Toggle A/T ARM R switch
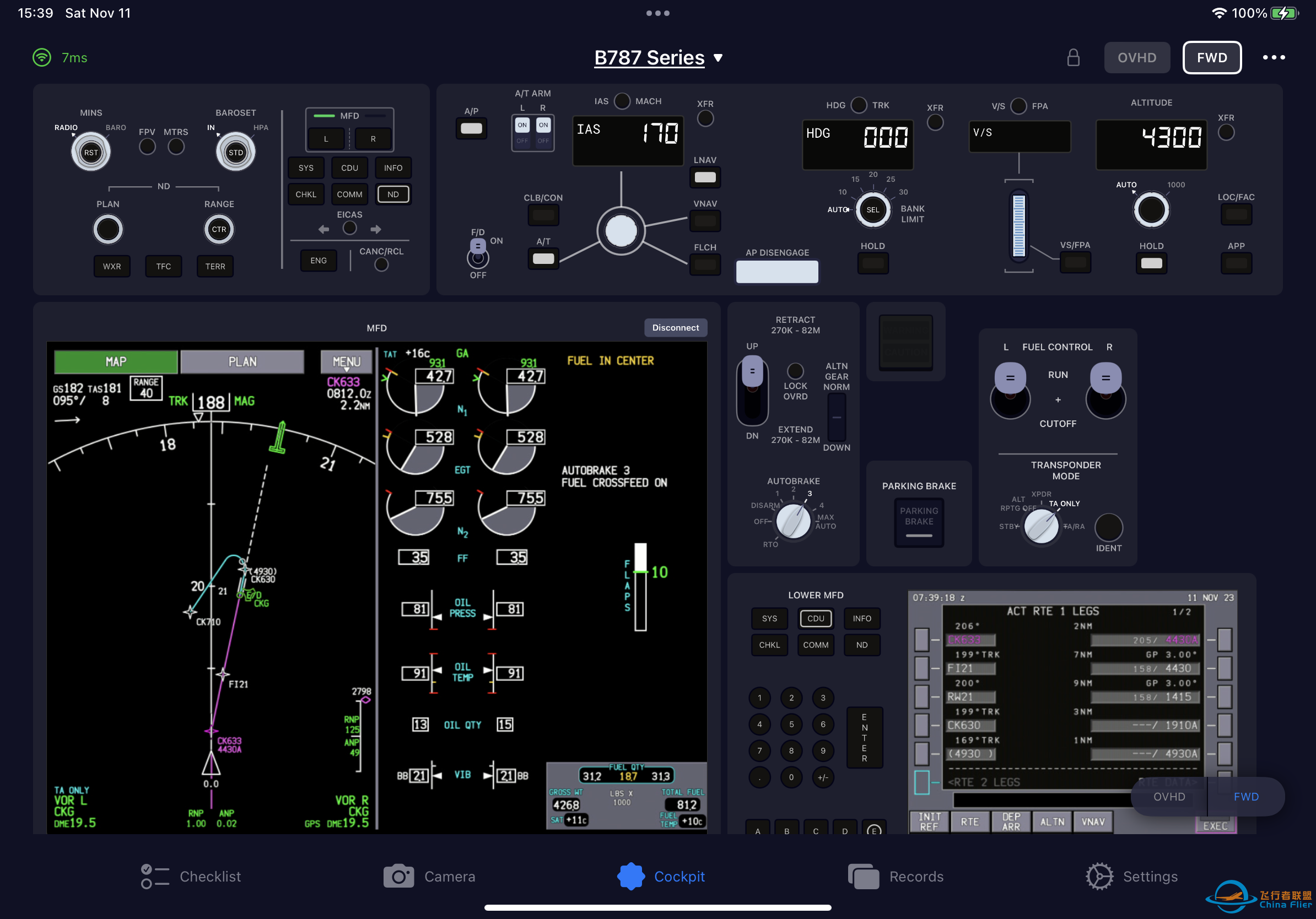The width and height of the screenshot is (1316, 919). point(543,132)
